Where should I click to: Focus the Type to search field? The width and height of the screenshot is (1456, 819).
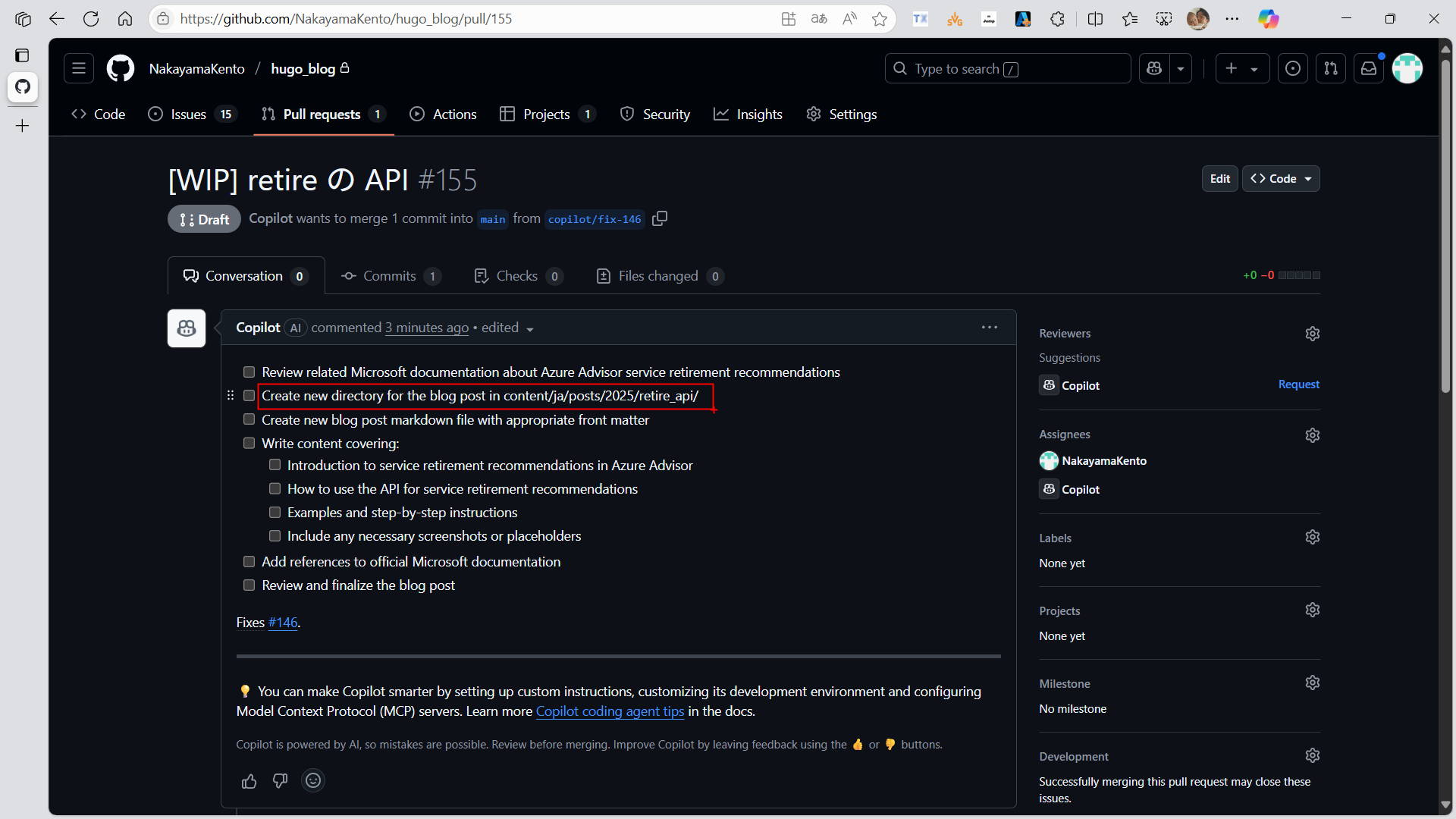1007,69
